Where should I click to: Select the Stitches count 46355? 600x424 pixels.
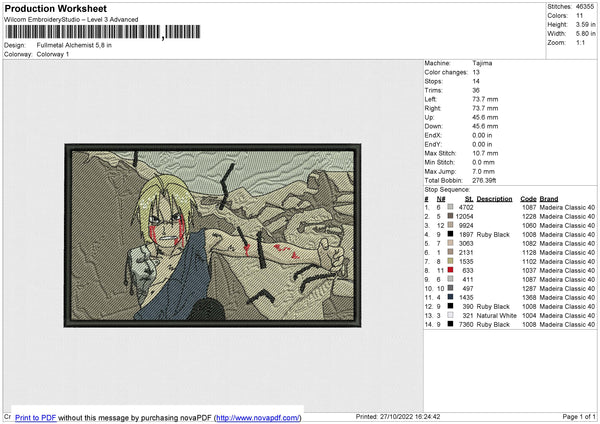tap(585, 7)
